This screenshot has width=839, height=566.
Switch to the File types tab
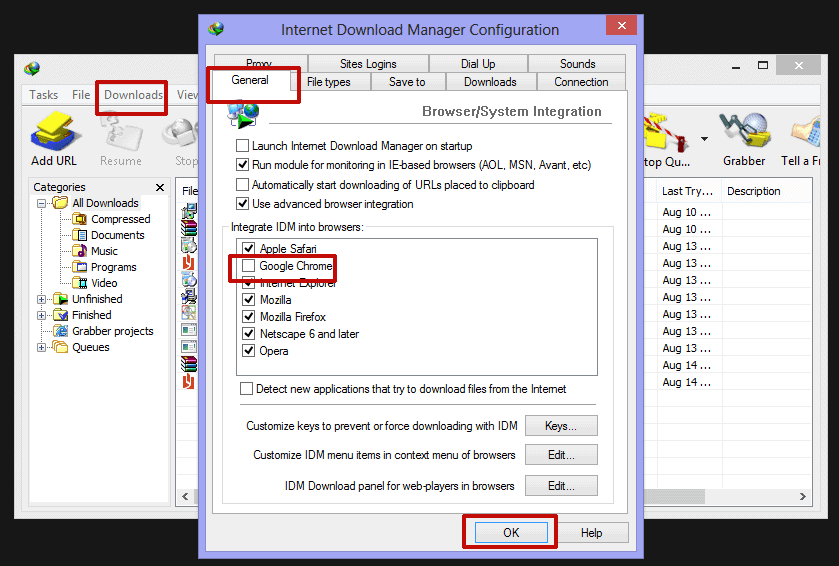coord(329,82)
